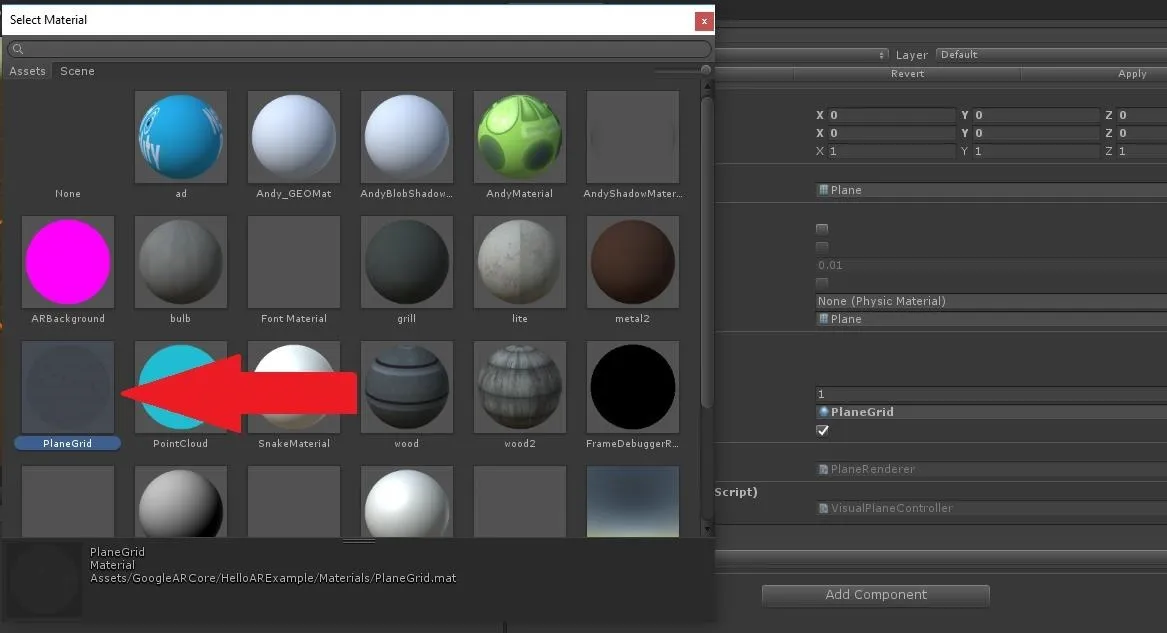Click the 'PlaneGrid' label under the thumbnail
Screen dimensions: 1167x633
pyautogui.click(x=67, y=443)
